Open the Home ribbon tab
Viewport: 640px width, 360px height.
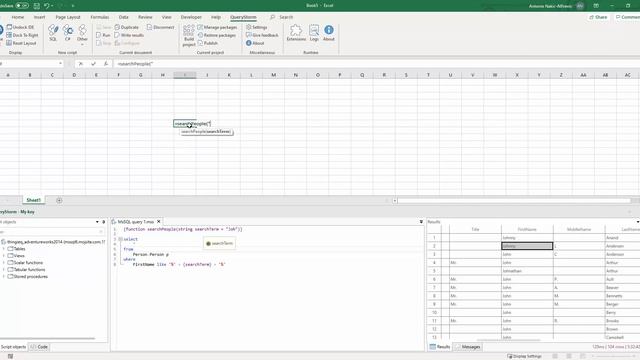pos(18,17)
